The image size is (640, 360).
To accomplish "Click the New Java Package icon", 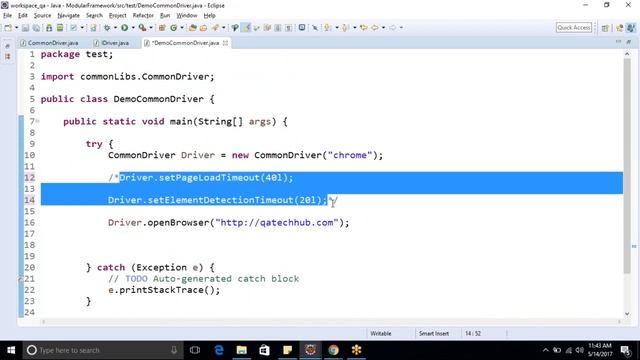I will (x=162, y=28).
